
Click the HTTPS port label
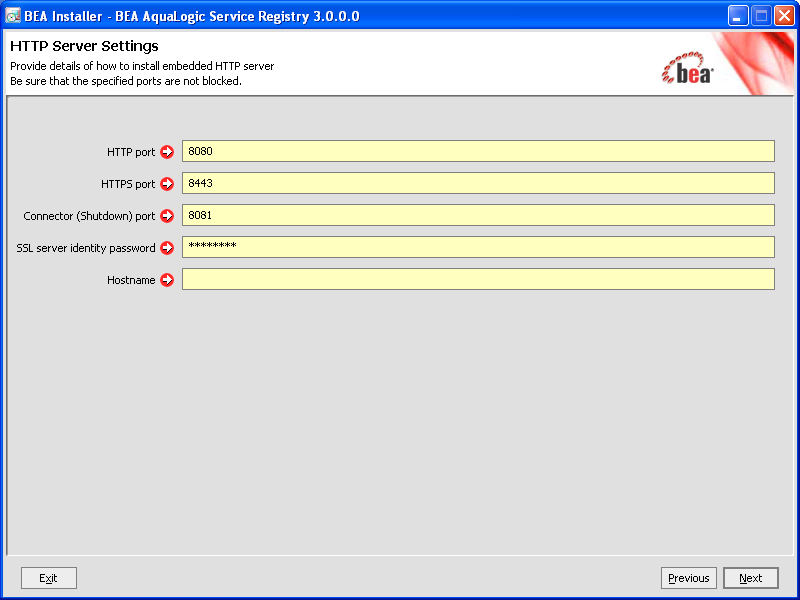(x=128, y=184)
